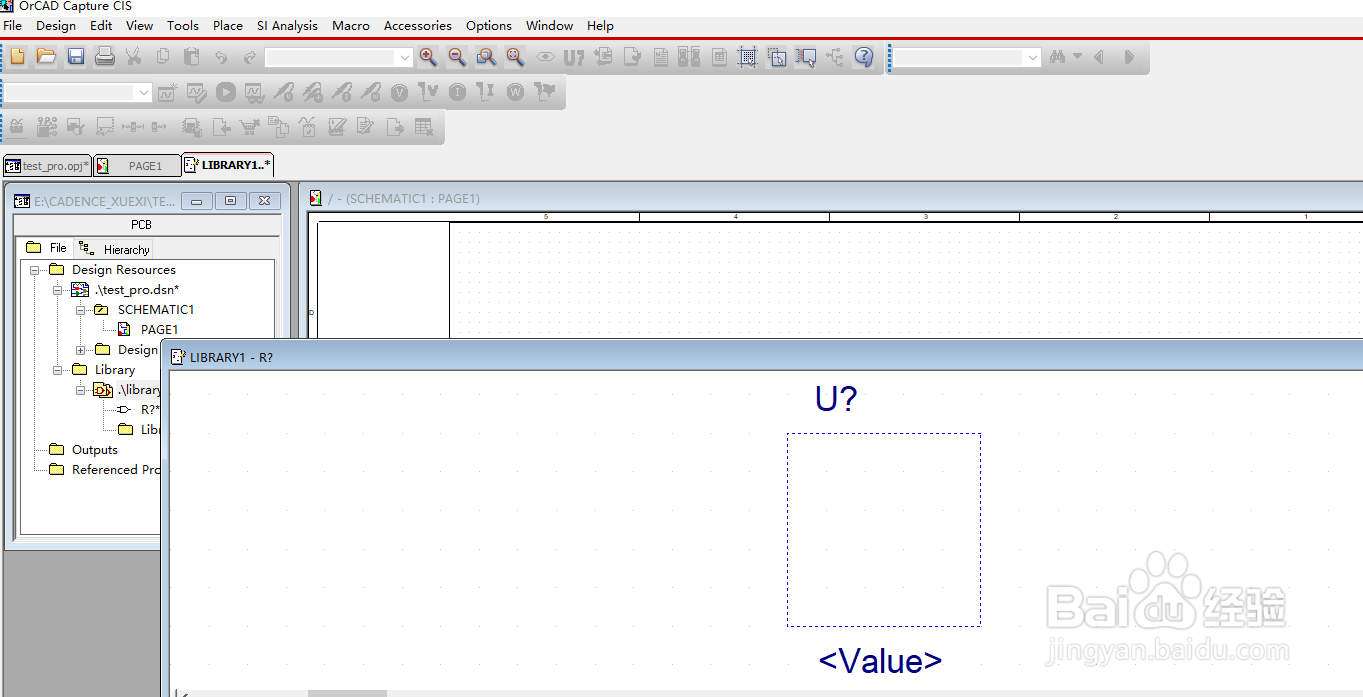
Task: Select PAGE1 in the project tree
Action: click(159, 330)
